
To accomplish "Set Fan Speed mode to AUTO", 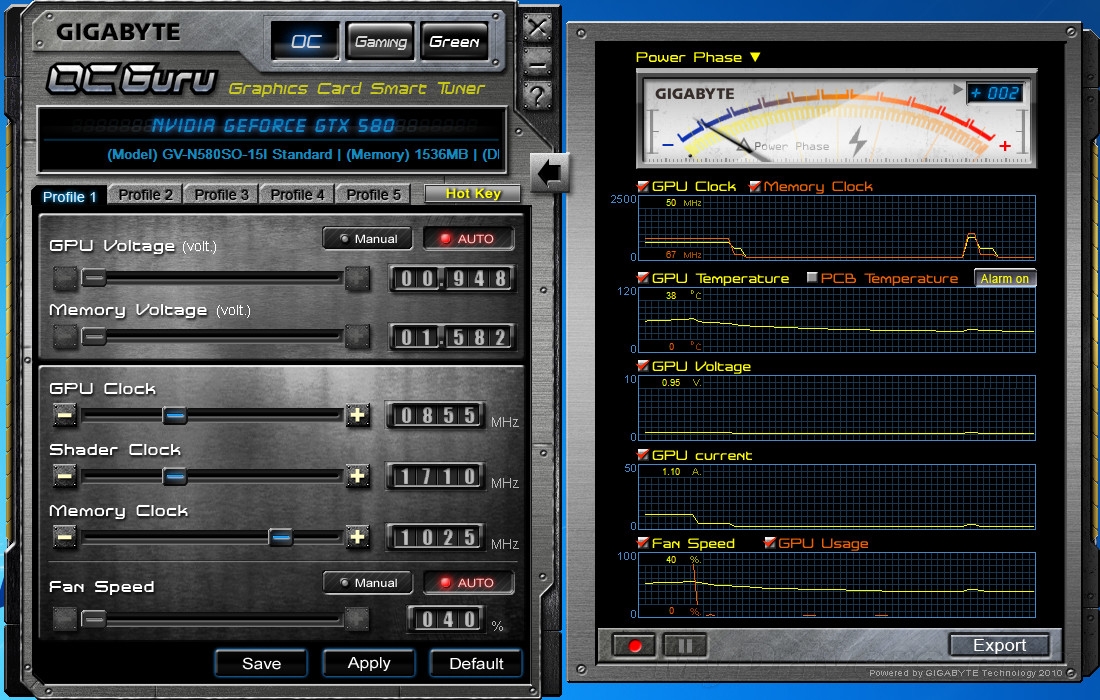I will pos(469,582).
